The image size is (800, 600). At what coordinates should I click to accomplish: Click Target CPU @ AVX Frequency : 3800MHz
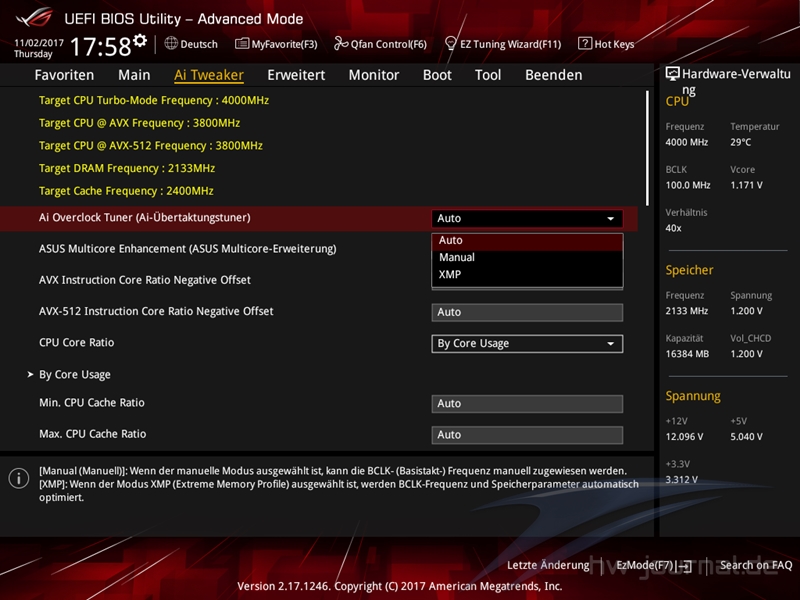point(139,123)
